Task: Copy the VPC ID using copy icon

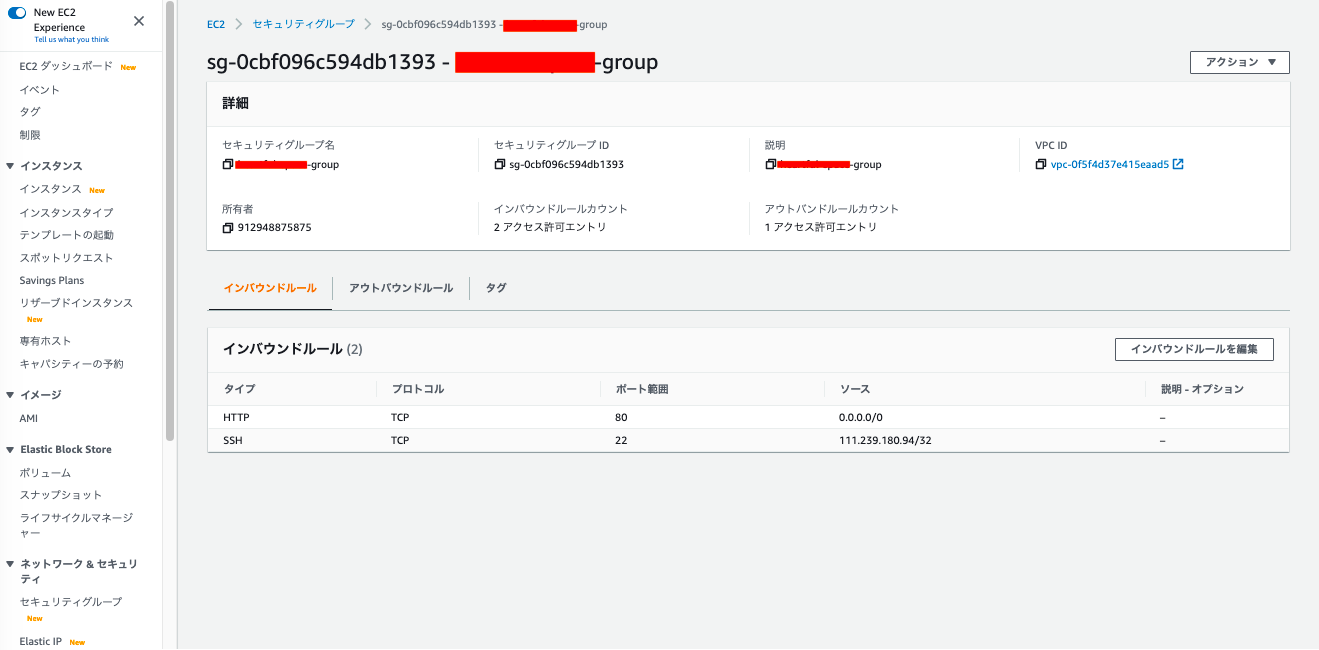Action: click(x=1041, y=164)
